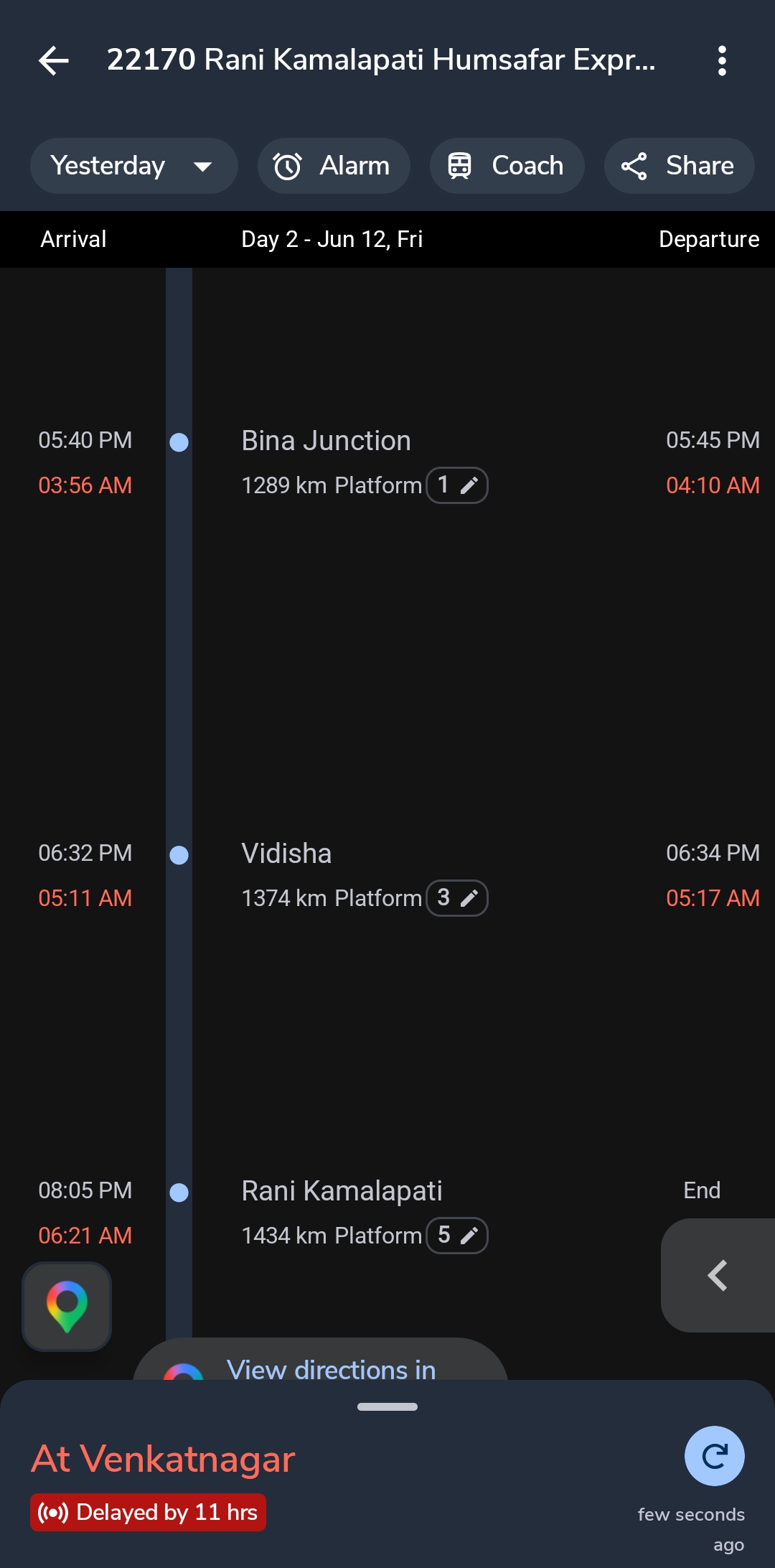Tap scheduled arrival 08:05 PM
775x1568 pixels.
[x=85, y=1190]
